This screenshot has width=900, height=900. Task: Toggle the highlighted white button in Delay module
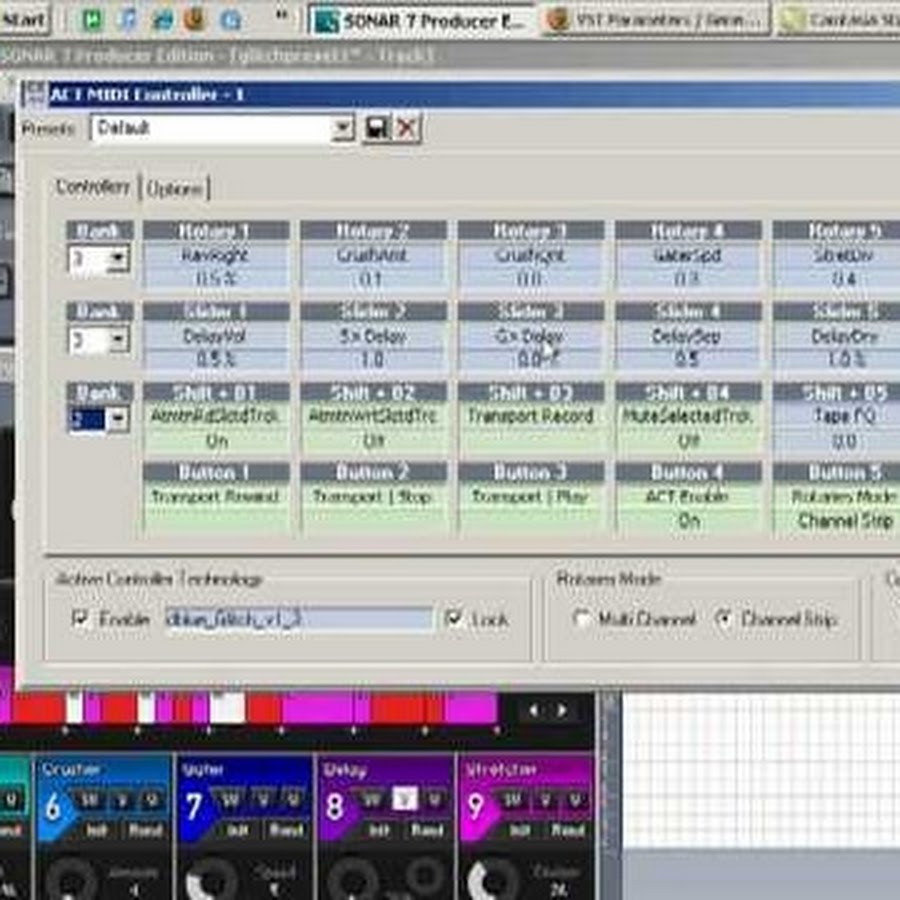(404, 799)
